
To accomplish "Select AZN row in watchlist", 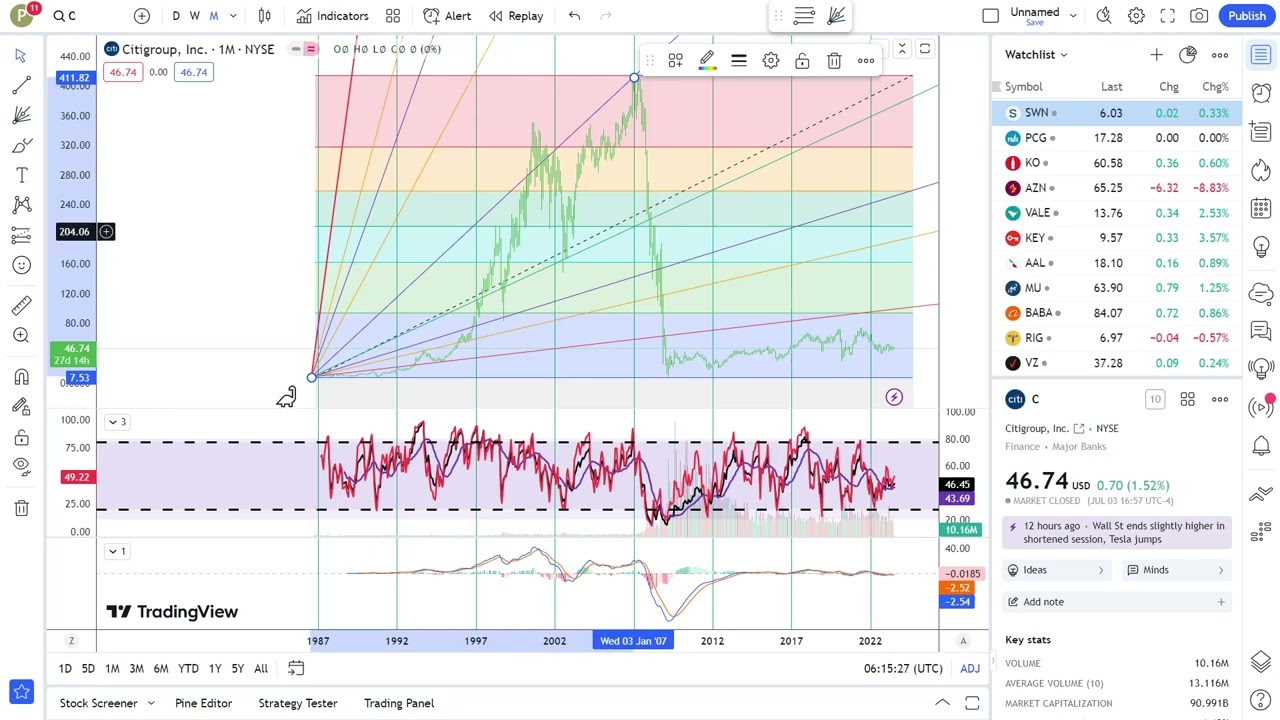I will [1117, 188].
